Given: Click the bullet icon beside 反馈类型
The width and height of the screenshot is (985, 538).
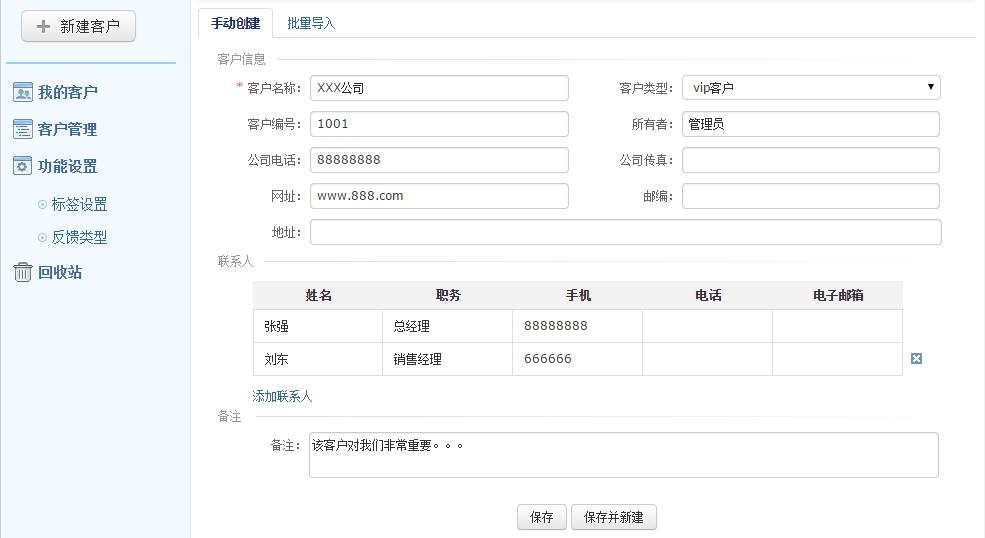Looking at the screenshot, I should point(43,238).
